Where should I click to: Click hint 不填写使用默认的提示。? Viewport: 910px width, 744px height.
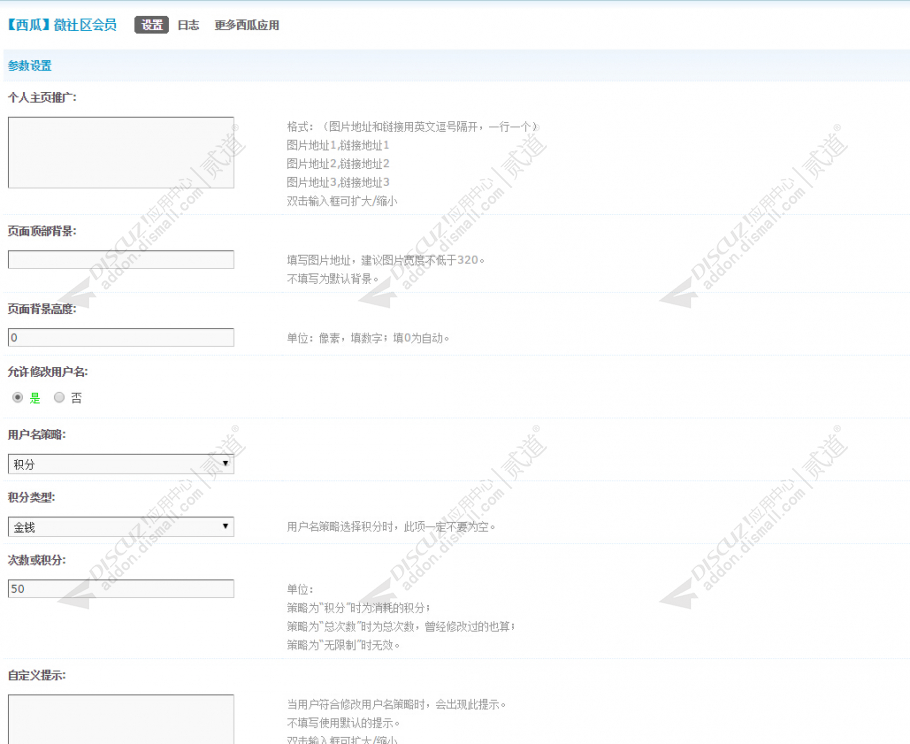[343, 723]
